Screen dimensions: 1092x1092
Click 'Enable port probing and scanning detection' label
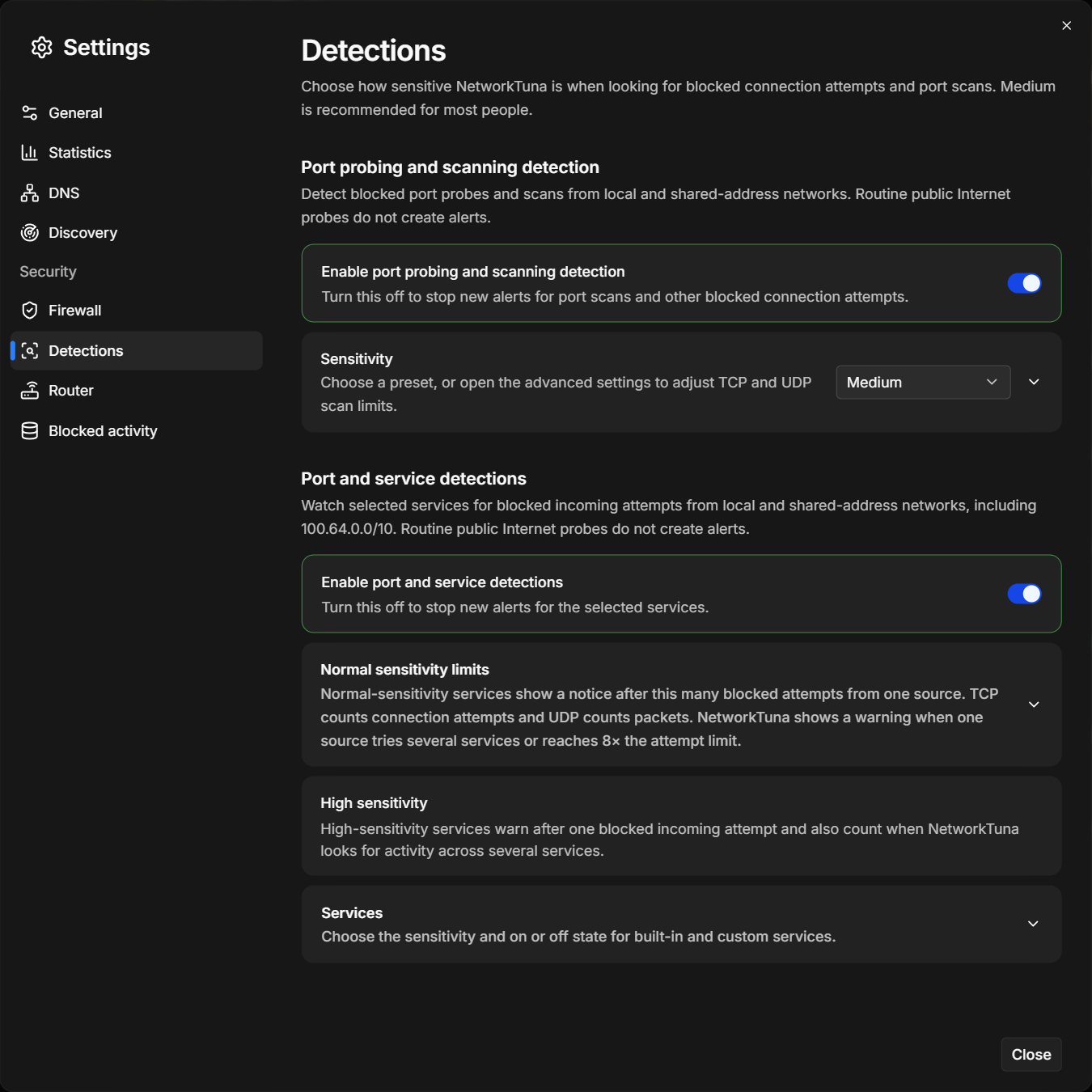point(473,272)
